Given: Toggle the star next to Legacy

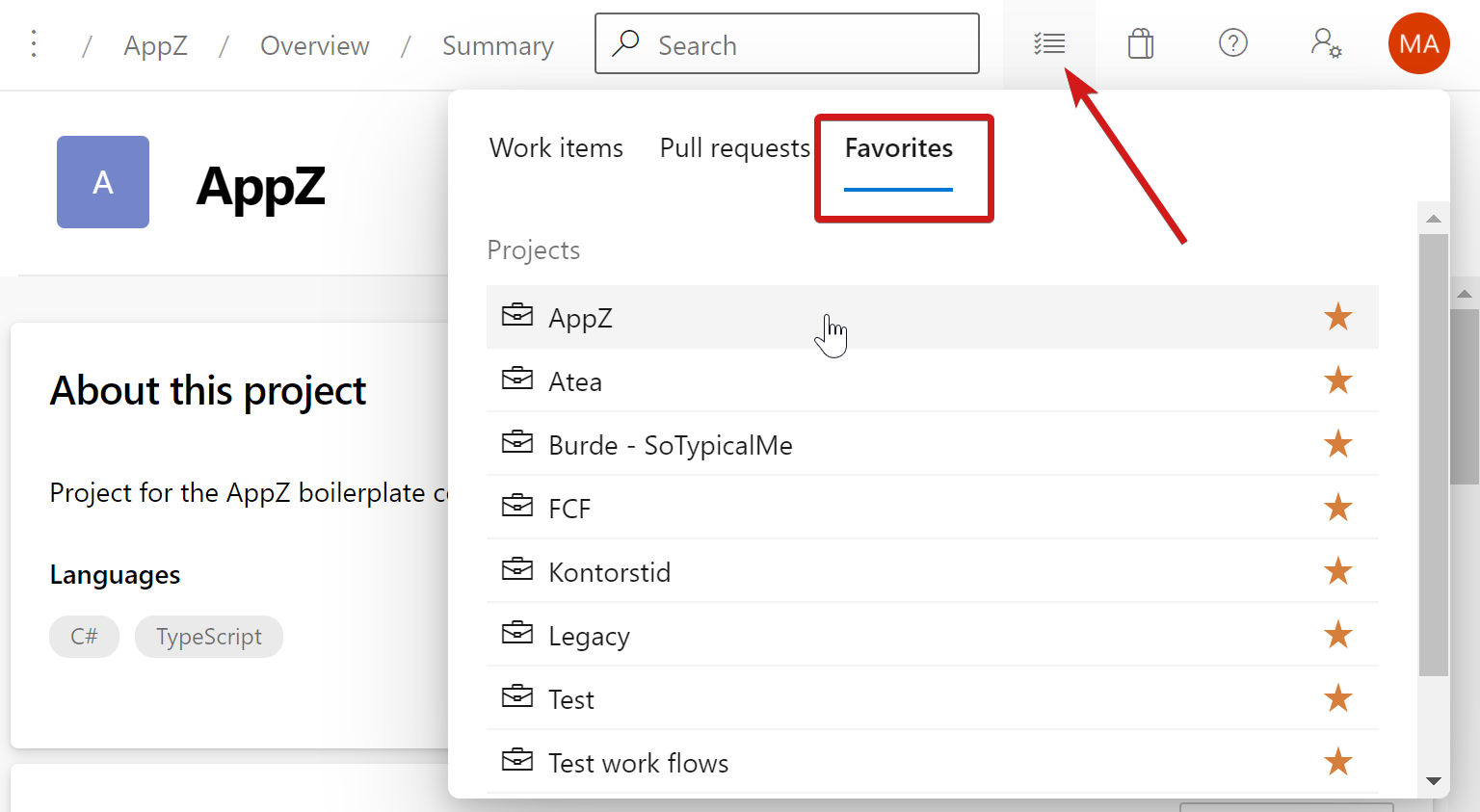Looking at the screenshot, I should tap(1338, 635).
